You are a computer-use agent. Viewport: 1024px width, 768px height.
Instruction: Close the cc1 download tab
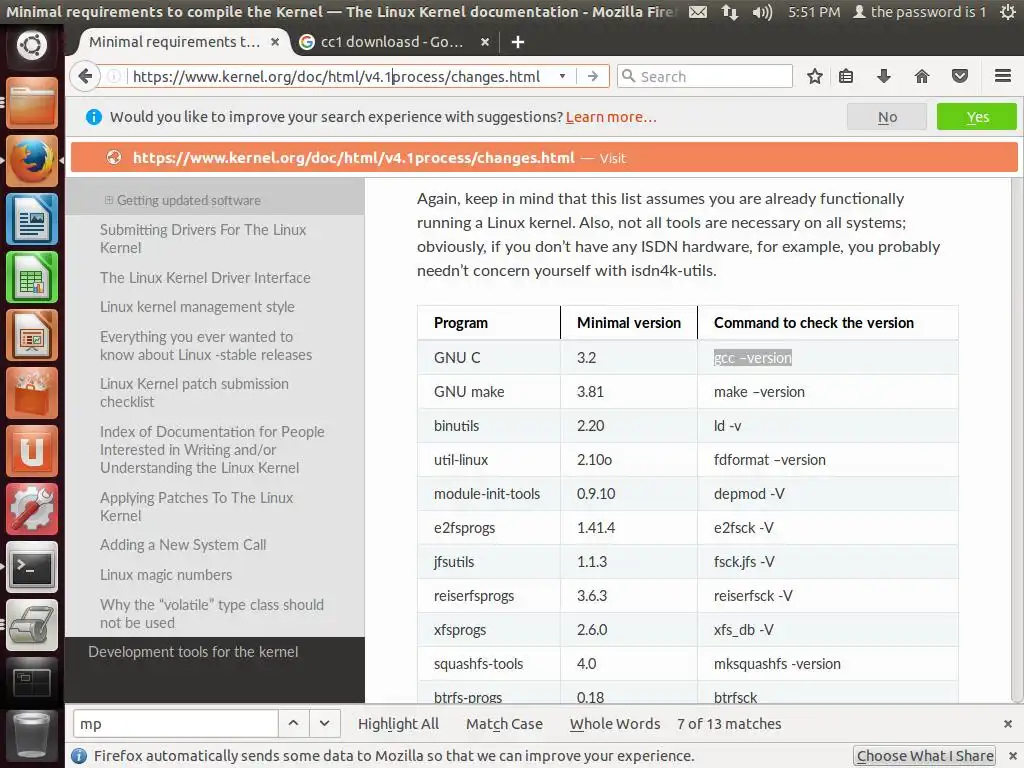pos(485,42)
